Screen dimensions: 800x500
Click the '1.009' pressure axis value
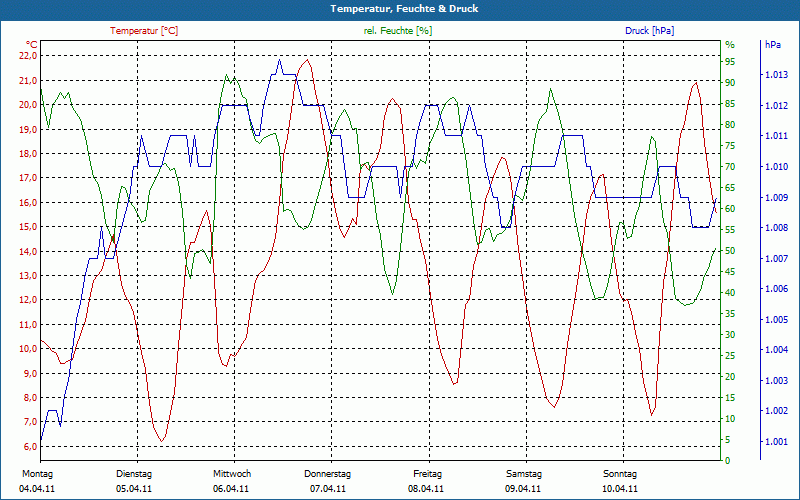(x=776, y=197)
